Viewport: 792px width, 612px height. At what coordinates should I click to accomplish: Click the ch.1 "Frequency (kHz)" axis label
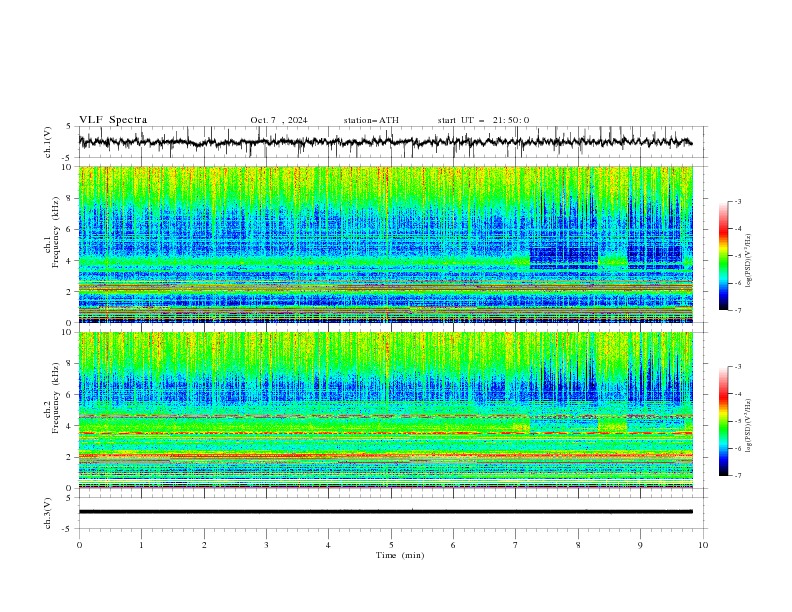55,232
